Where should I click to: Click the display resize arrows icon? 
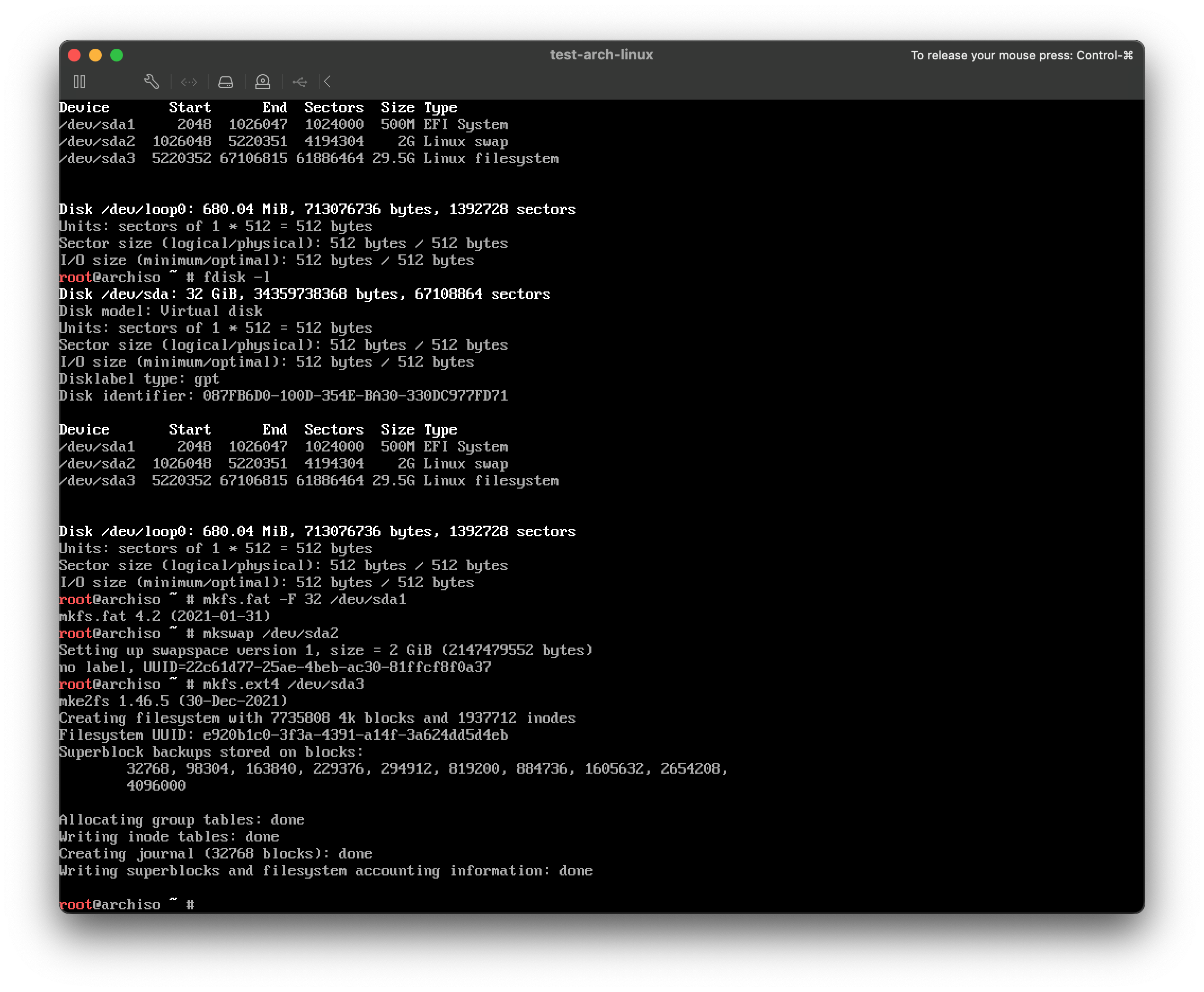[x=189, y=82]
